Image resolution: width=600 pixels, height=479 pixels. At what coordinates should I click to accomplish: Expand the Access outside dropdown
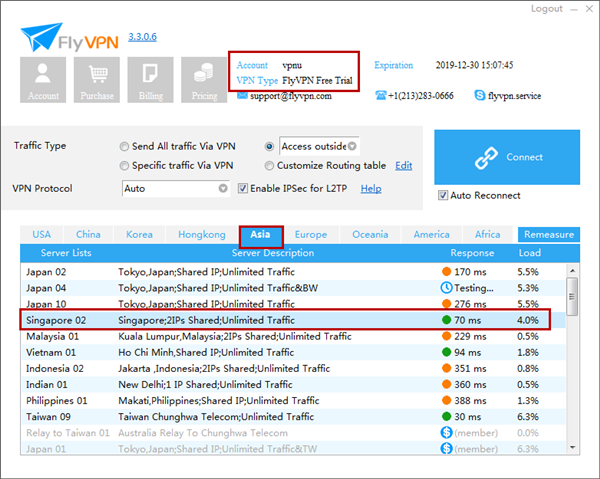tap(352, 146)
